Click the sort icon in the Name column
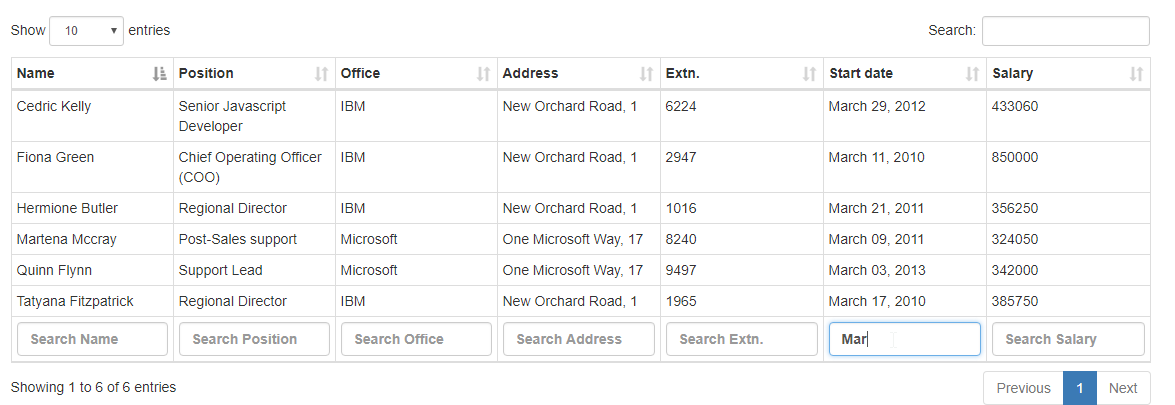The width and height of the screenshot is (1175, 405). [159, 74]
